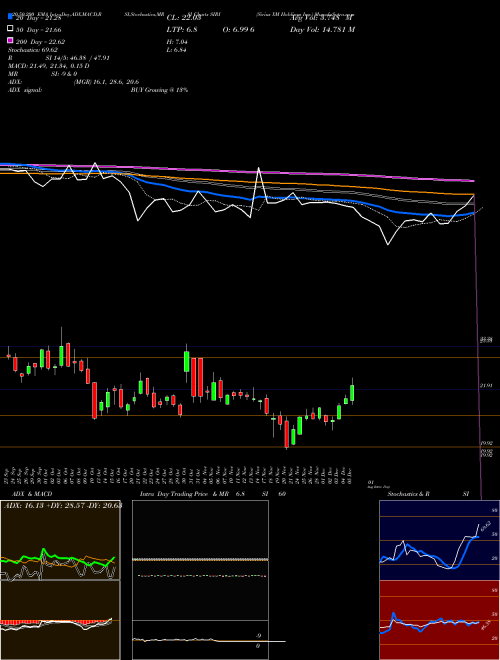This screenshot has height=660, width=500.
Task: Select the '30 Day - 21.66' legend text
Action: click(x=39, y=29)
